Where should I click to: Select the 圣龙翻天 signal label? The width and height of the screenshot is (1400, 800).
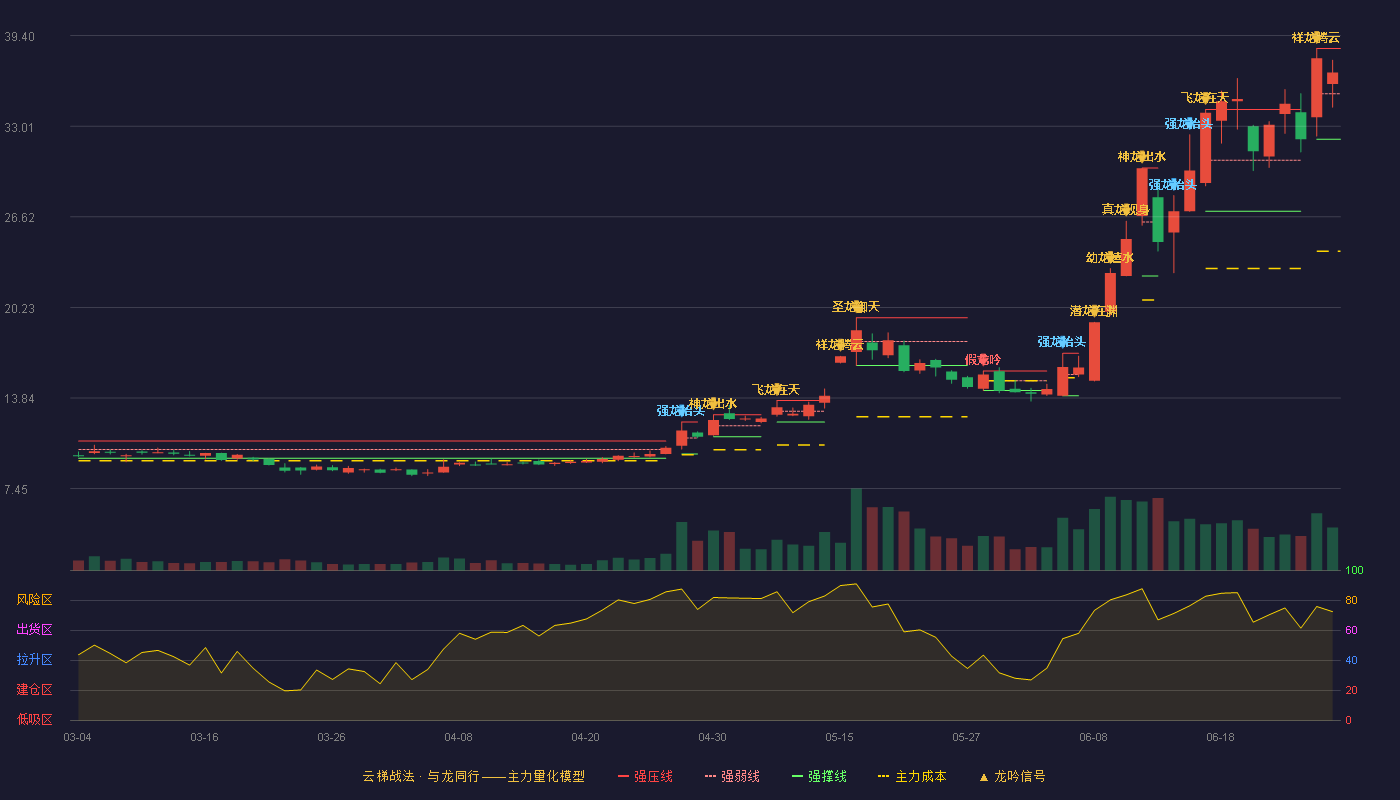pos(856,307)
